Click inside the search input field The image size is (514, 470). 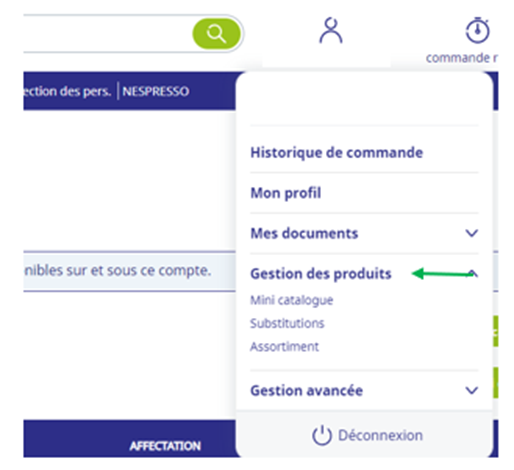(107, 34)
